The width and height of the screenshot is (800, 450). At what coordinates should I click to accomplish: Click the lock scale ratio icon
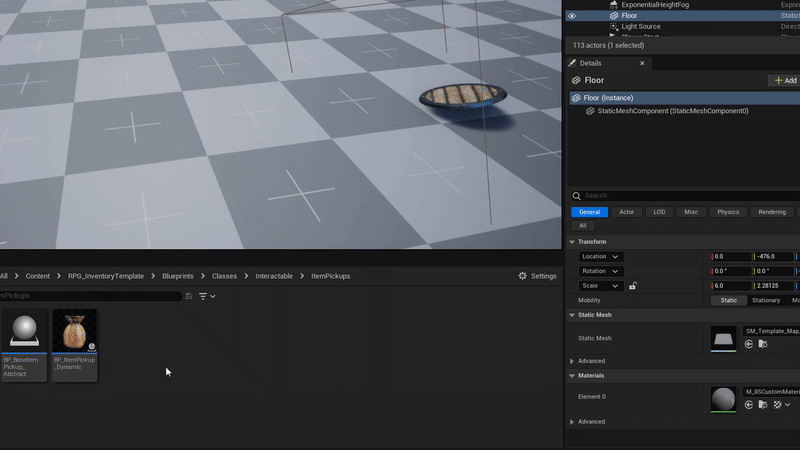[x=633, y=286]
